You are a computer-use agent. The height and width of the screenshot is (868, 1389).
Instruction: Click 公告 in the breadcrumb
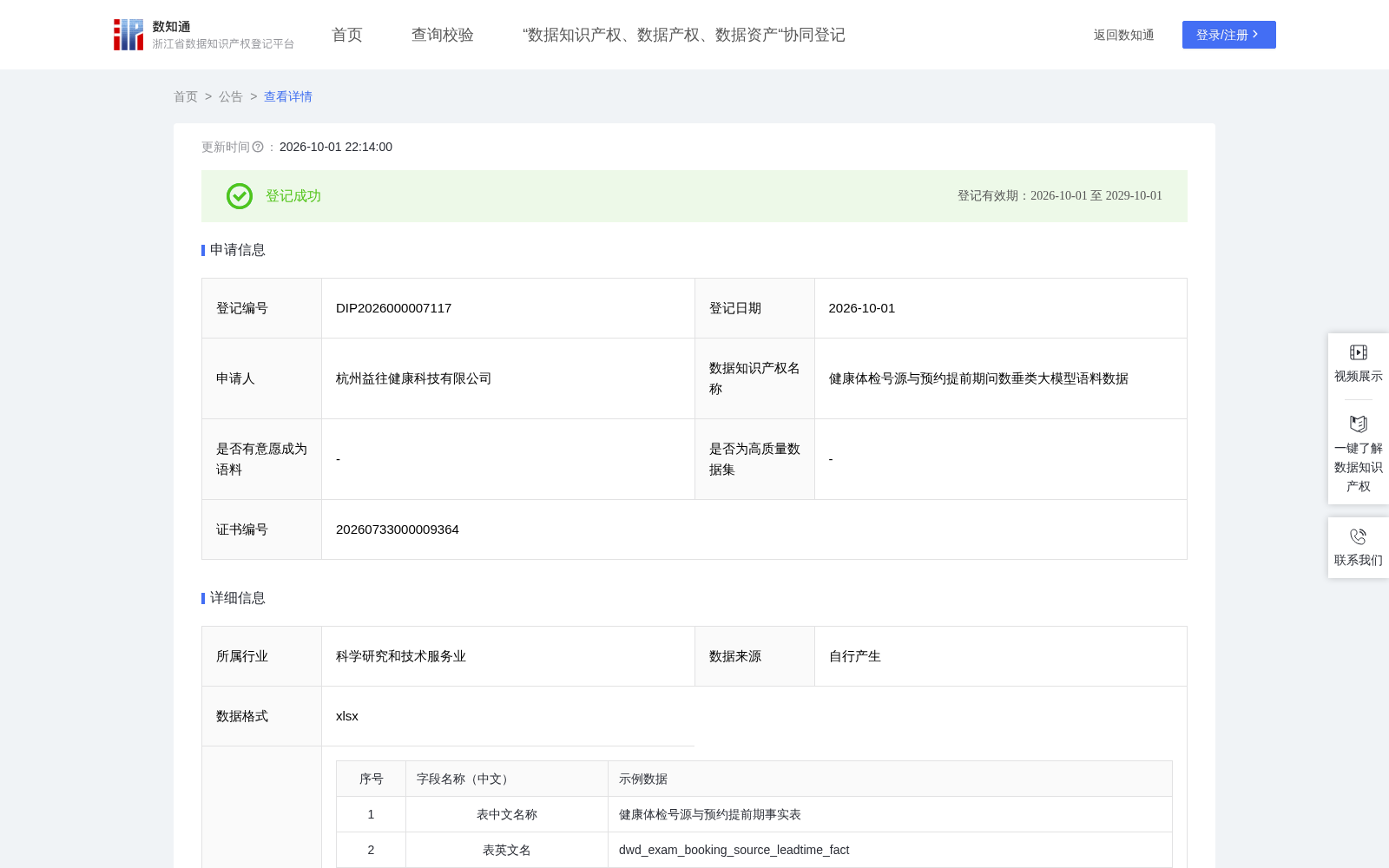(231, 96)
